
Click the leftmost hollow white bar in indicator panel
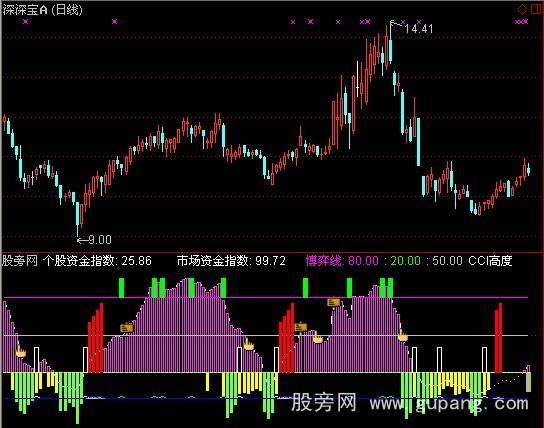coord(36,359)
